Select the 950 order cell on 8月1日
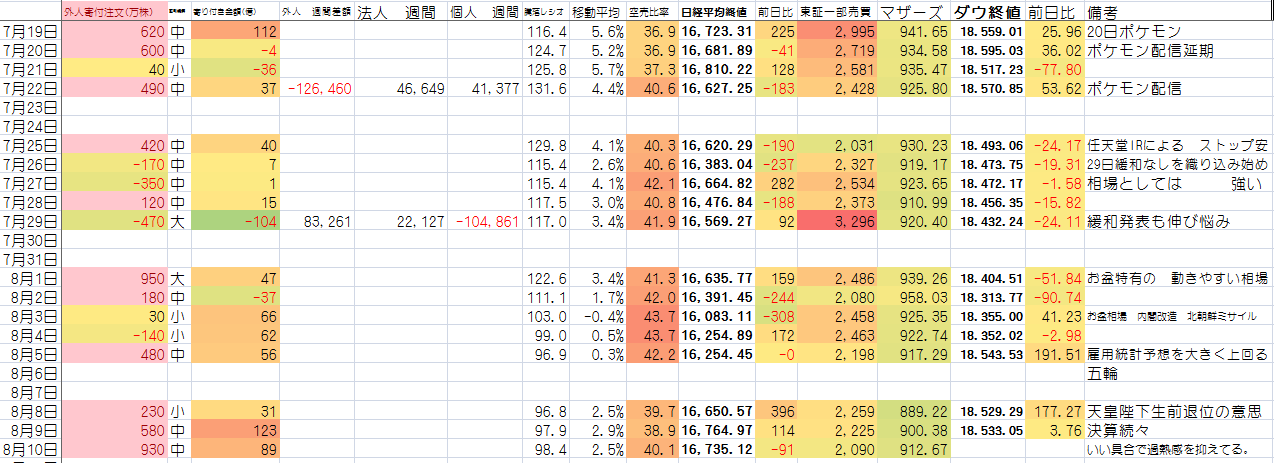 click(x=114, y=278)
